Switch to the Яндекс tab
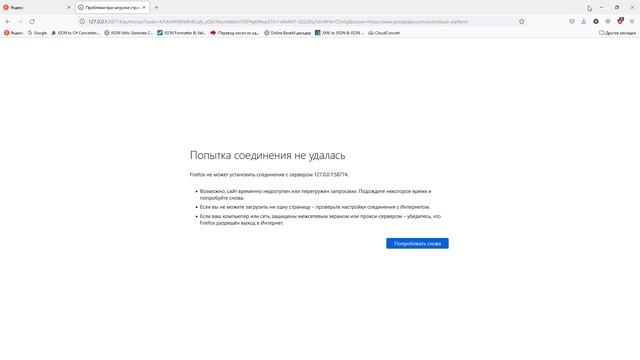Viewport: 640px width, 360px height. tap(37, 7)
